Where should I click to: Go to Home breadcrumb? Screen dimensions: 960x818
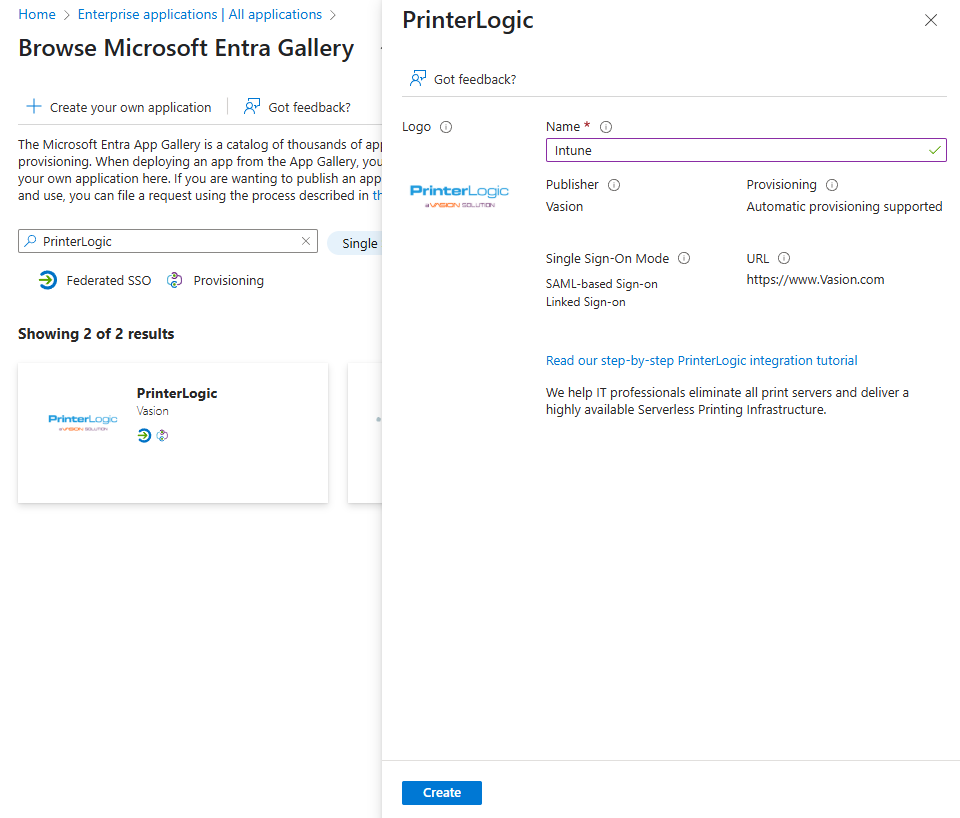click(x=37, y=14)
